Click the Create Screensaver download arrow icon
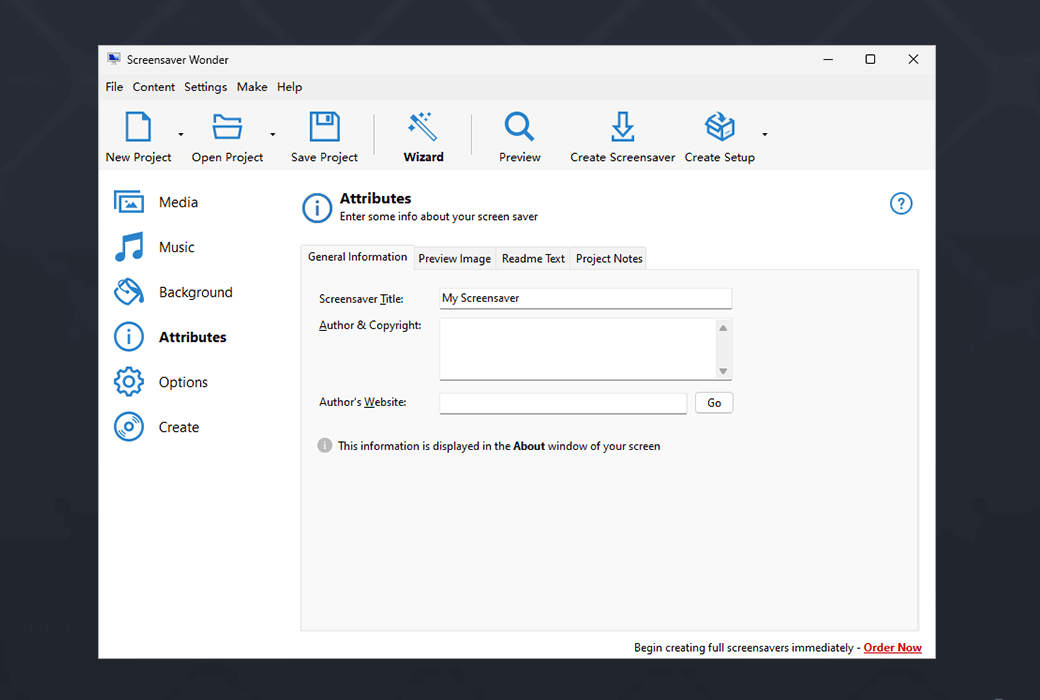This screenshot has width=1040, height=700. pyautogui.click(x=622, y=126)
